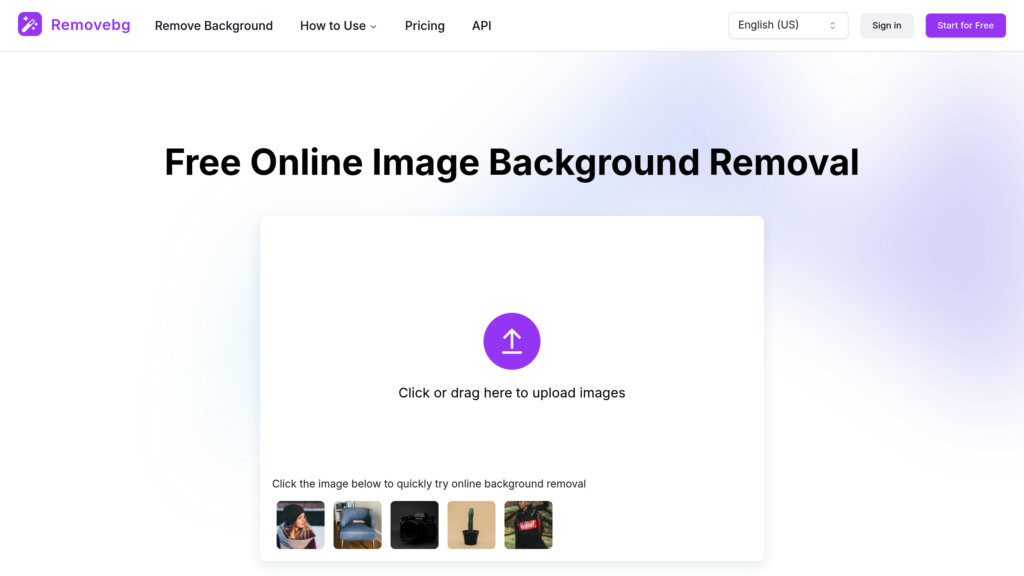Screen dimensions: 1024x576
Task: Click the purple upload arrow icon
Action: [512, 340]
